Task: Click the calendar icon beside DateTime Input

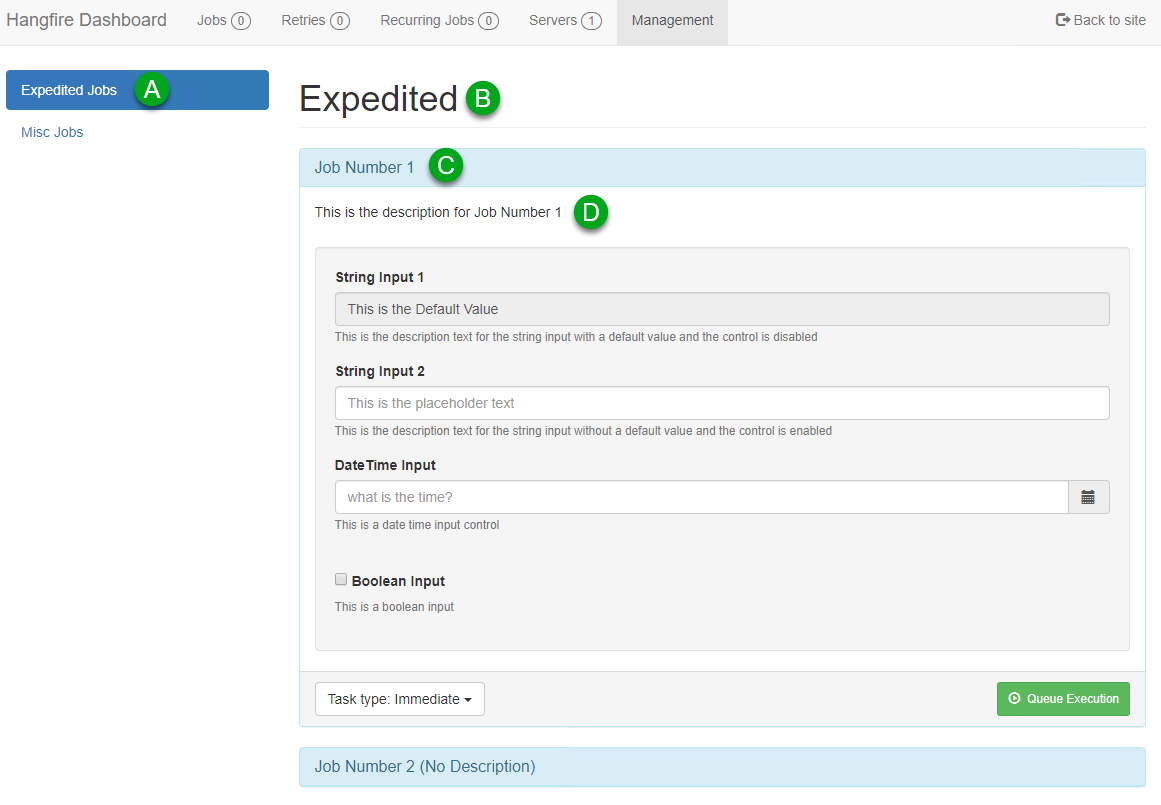Action: 1088,497
